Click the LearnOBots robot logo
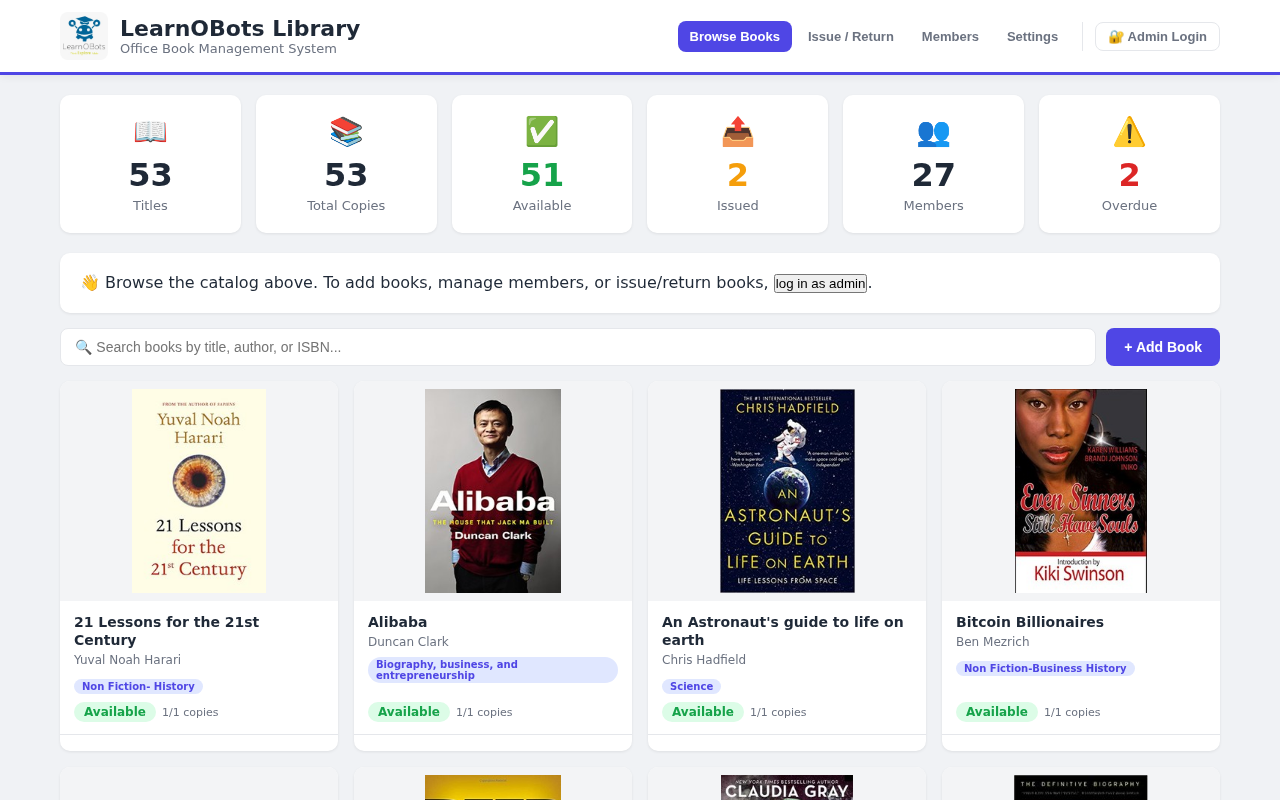The height and width of the screenshot is (800, 1280). pyautogui.click(x=84, y=36)
